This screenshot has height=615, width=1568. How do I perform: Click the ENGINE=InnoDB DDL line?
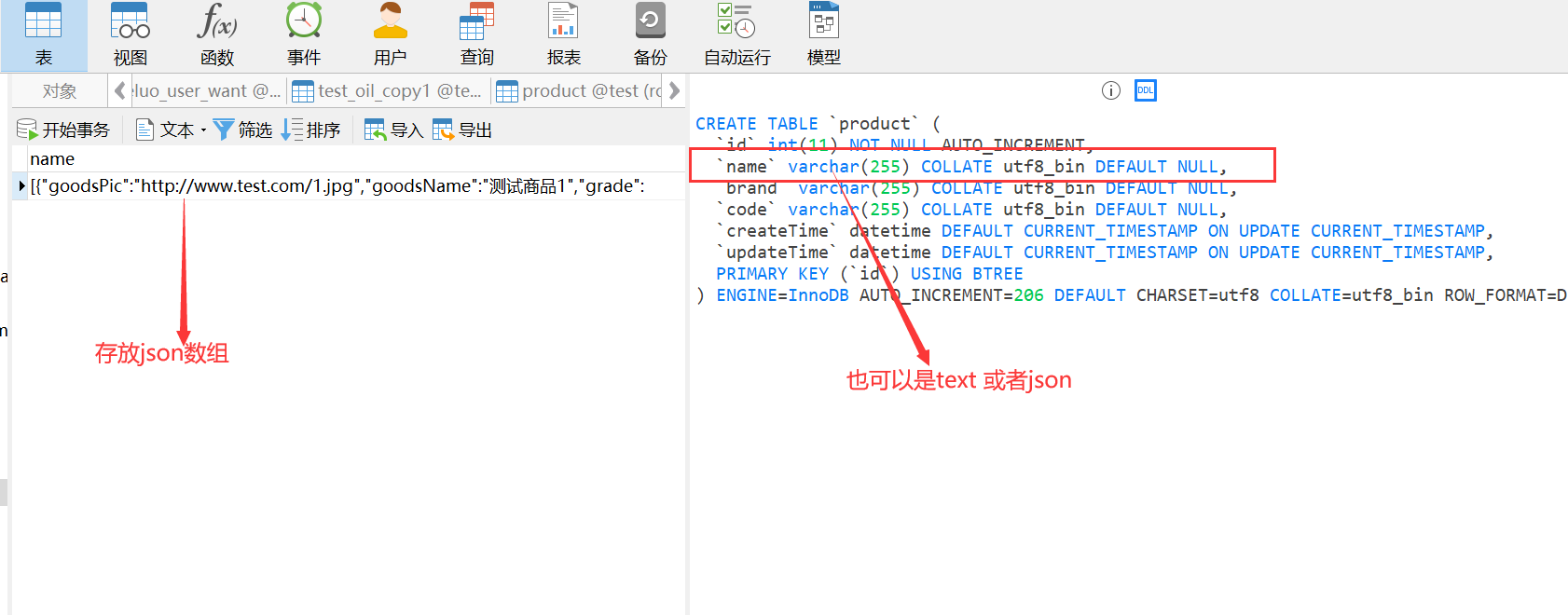click(x=1132, y=295)
